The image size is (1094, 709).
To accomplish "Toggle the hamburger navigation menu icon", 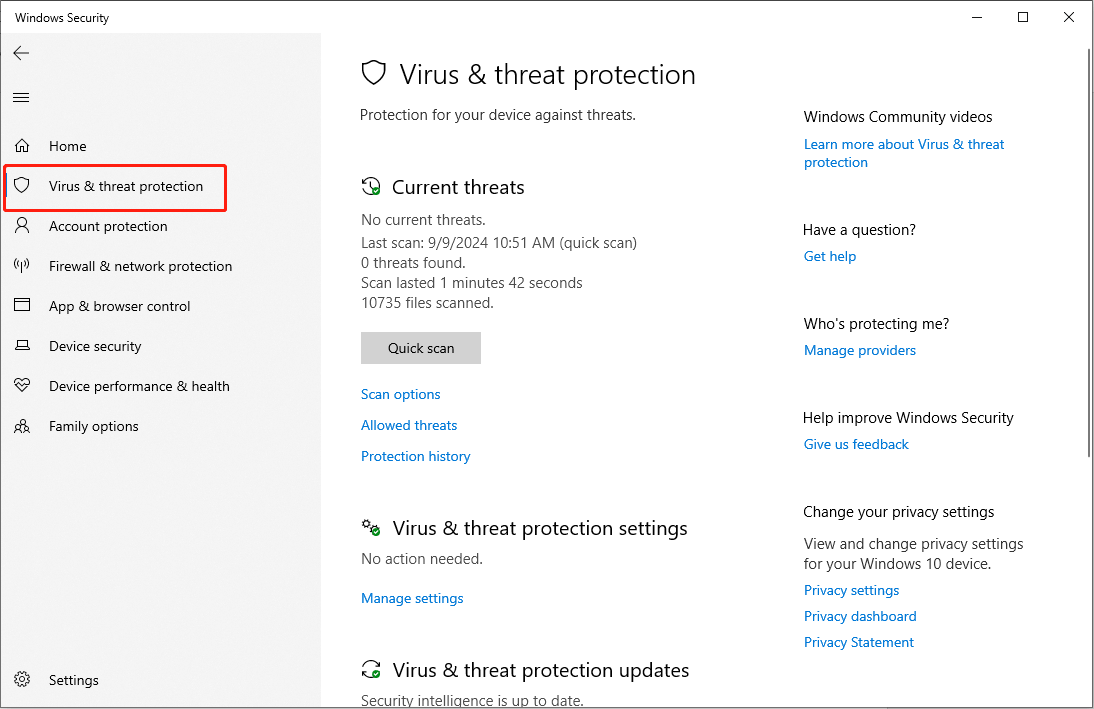I will coord(21,98).
